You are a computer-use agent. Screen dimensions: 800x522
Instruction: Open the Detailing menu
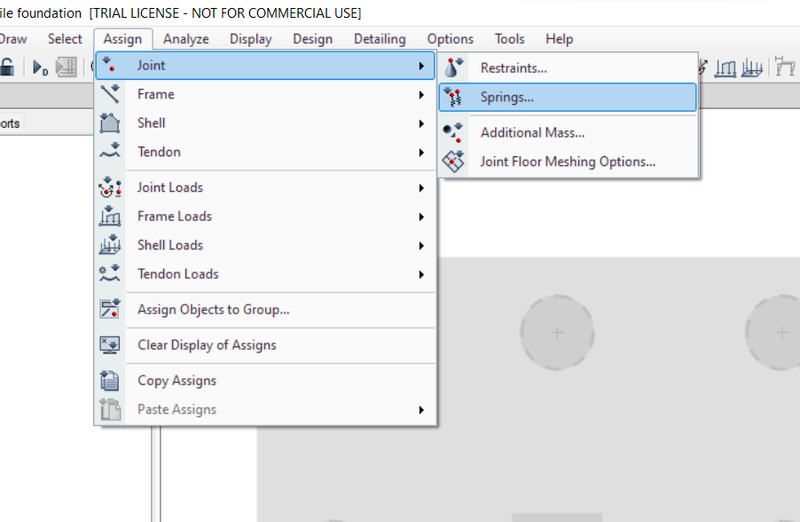[x=380, y=39]
